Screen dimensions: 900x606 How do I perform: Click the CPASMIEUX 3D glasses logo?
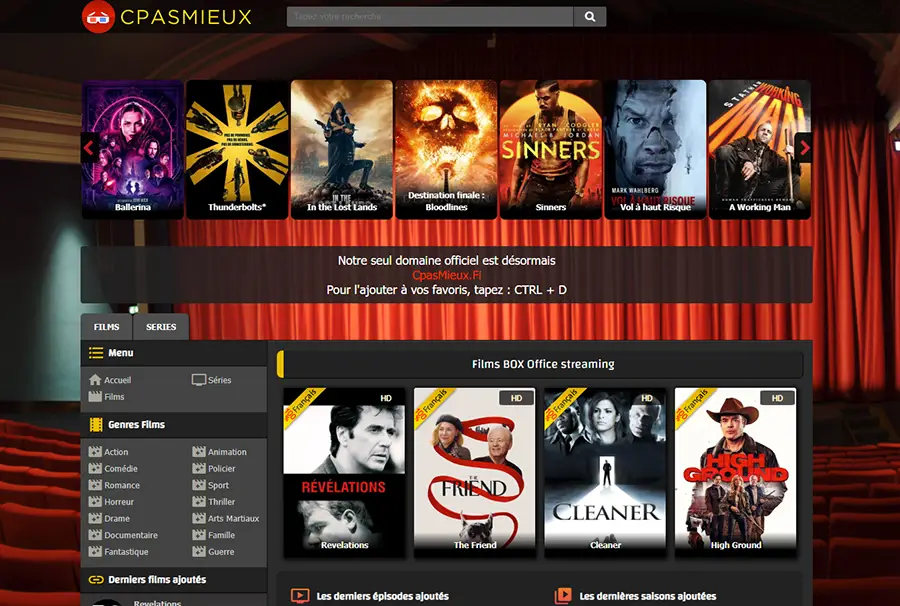coord(98,17)
